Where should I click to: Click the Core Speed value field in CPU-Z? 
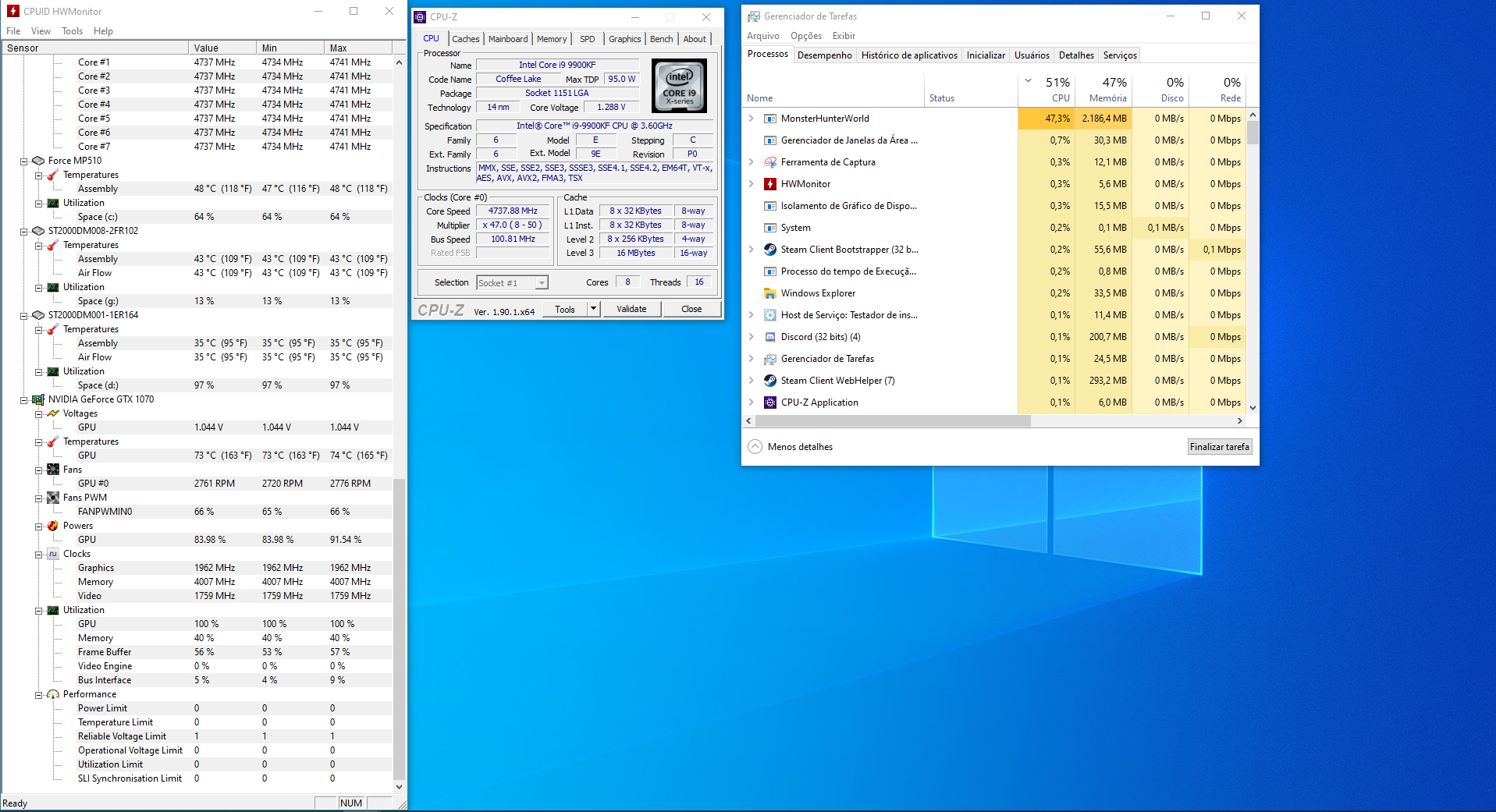pyautogui.click(x=513, y=211)
